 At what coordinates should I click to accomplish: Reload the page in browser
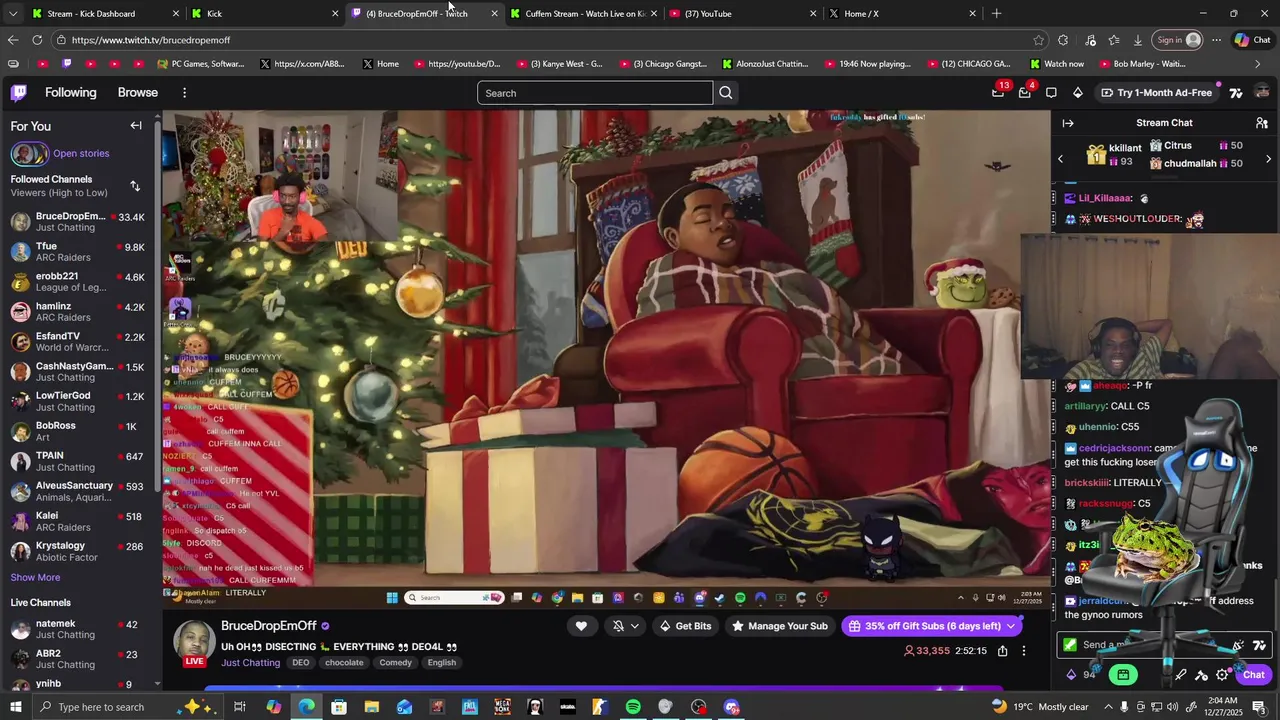(37, 40)
